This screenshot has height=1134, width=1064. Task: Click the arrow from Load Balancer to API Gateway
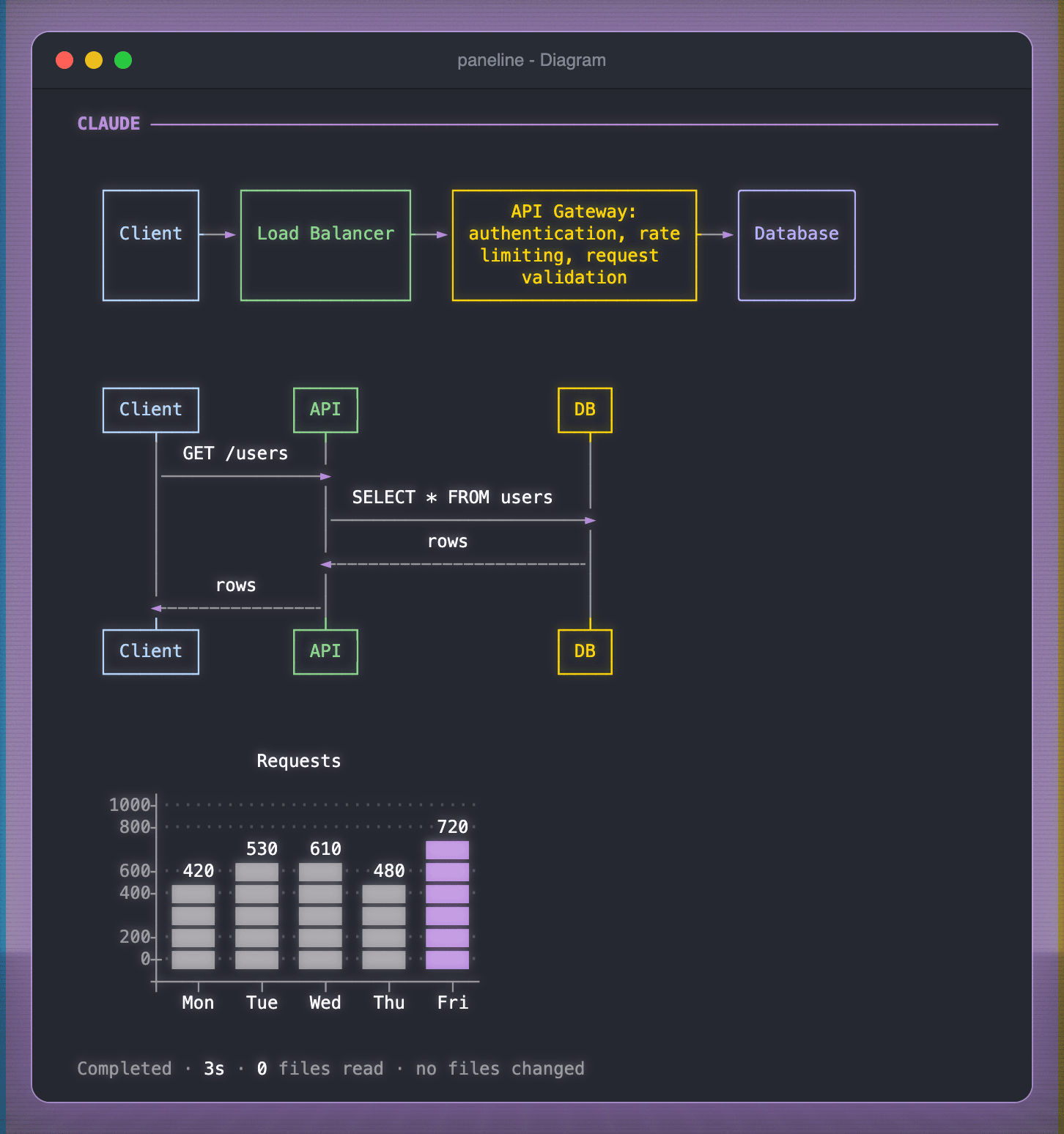coord(429,234)
